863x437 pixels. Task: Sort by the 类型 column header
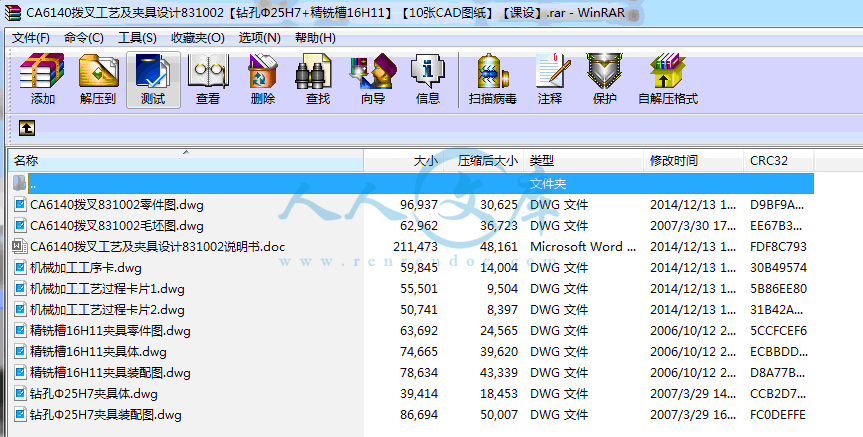click(583, 161)
